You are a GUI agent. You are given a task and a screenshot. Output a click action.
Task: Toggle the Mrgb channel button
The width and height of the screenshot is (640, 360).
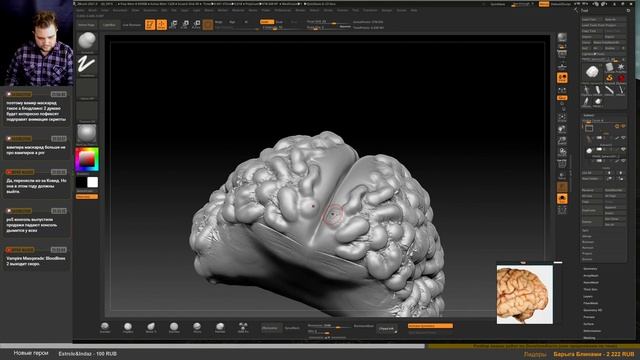click(x=219, y=22)
